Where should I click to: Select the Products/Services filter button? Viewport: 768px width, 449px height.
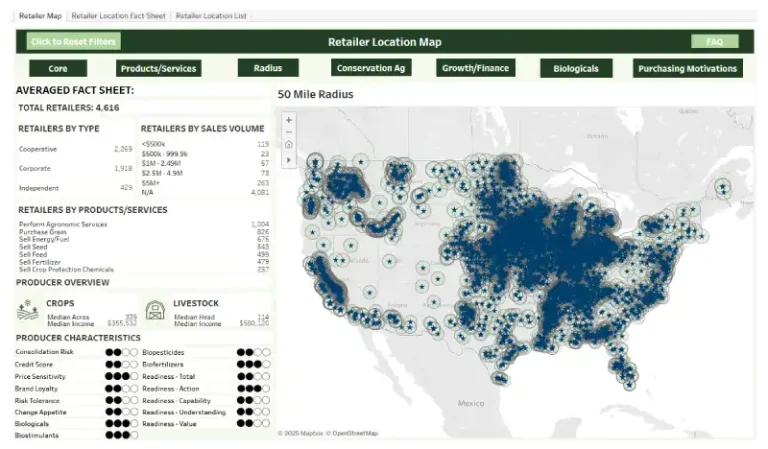158,69
